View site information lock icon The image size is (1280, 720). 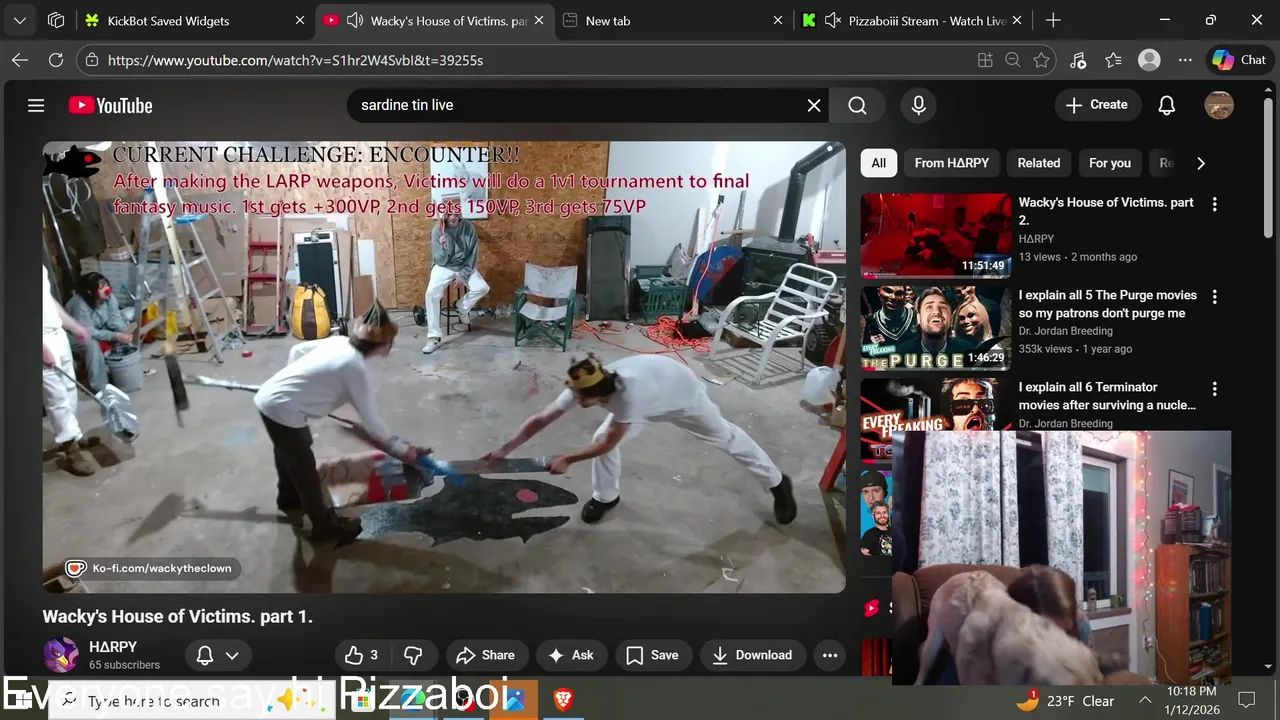pos(92,60)
